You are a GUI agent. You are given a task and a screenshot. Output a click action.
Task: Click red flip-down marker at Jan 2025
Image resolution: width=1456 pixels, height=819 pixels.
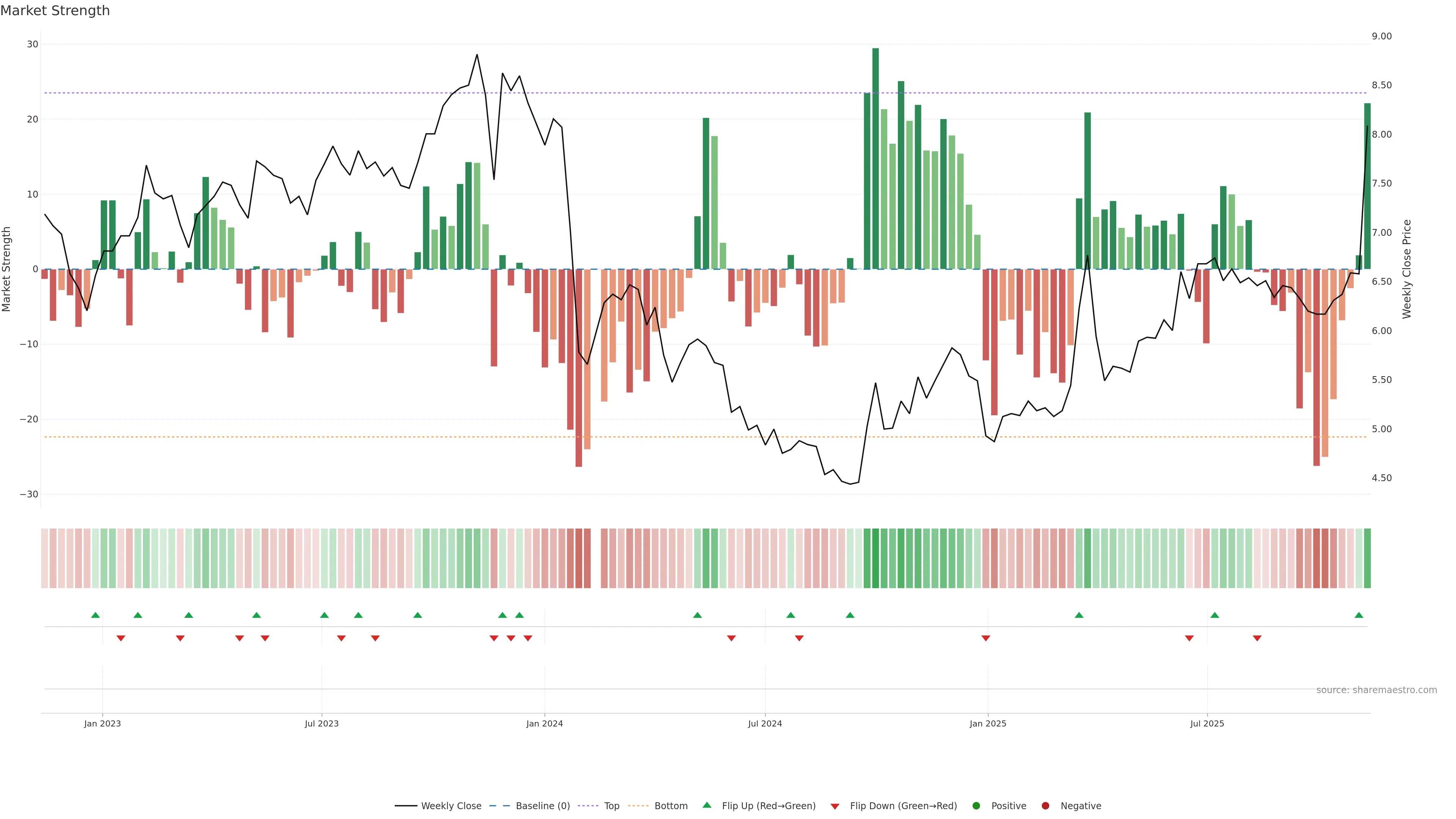pyautogui.click(x=986, y=638)
